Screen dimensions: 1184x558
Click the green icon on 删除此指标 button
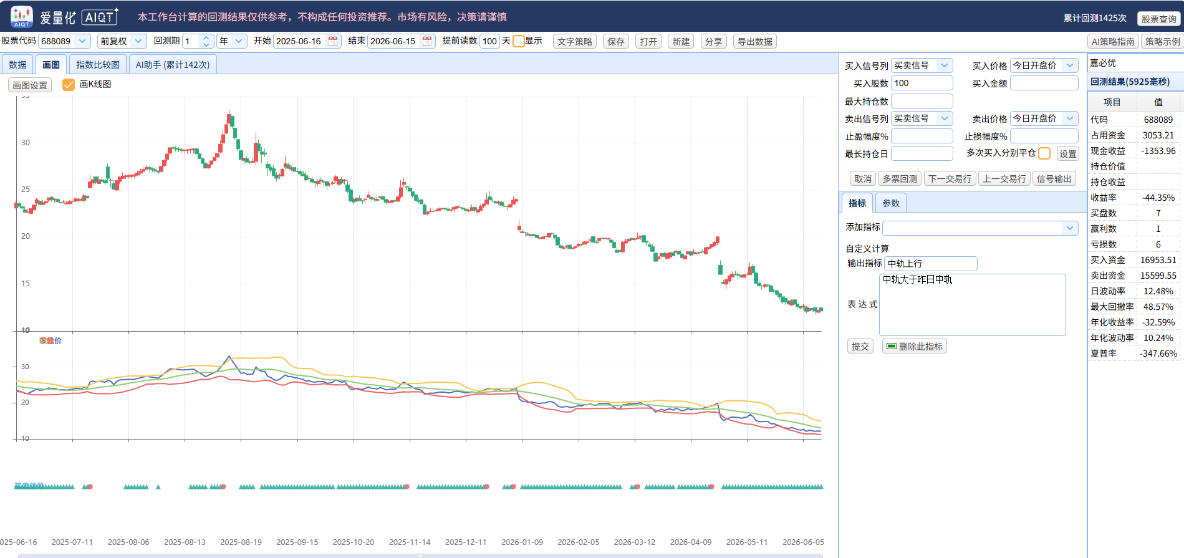tap(892, 346)
